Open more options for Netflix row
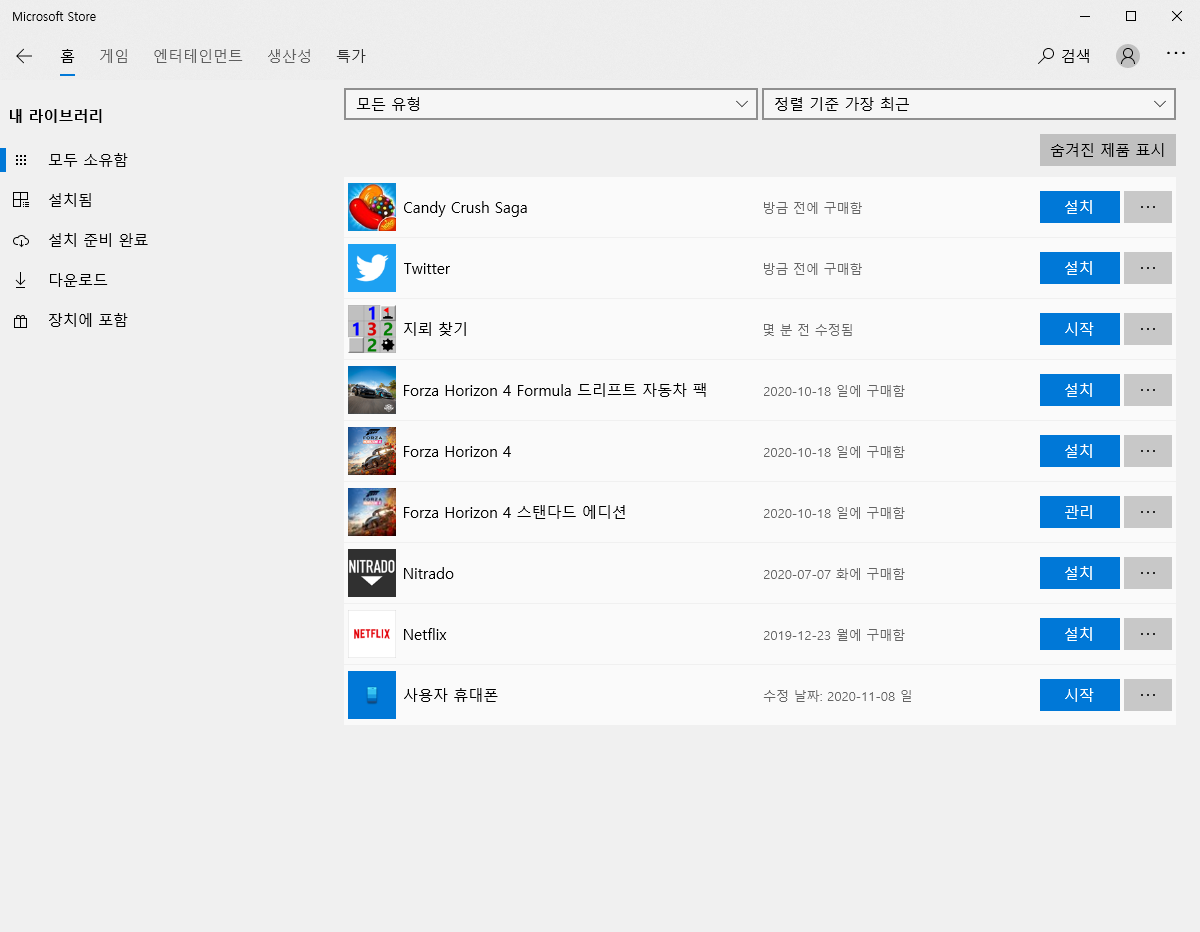The image size is (1200, 932). pos(1148,634)
